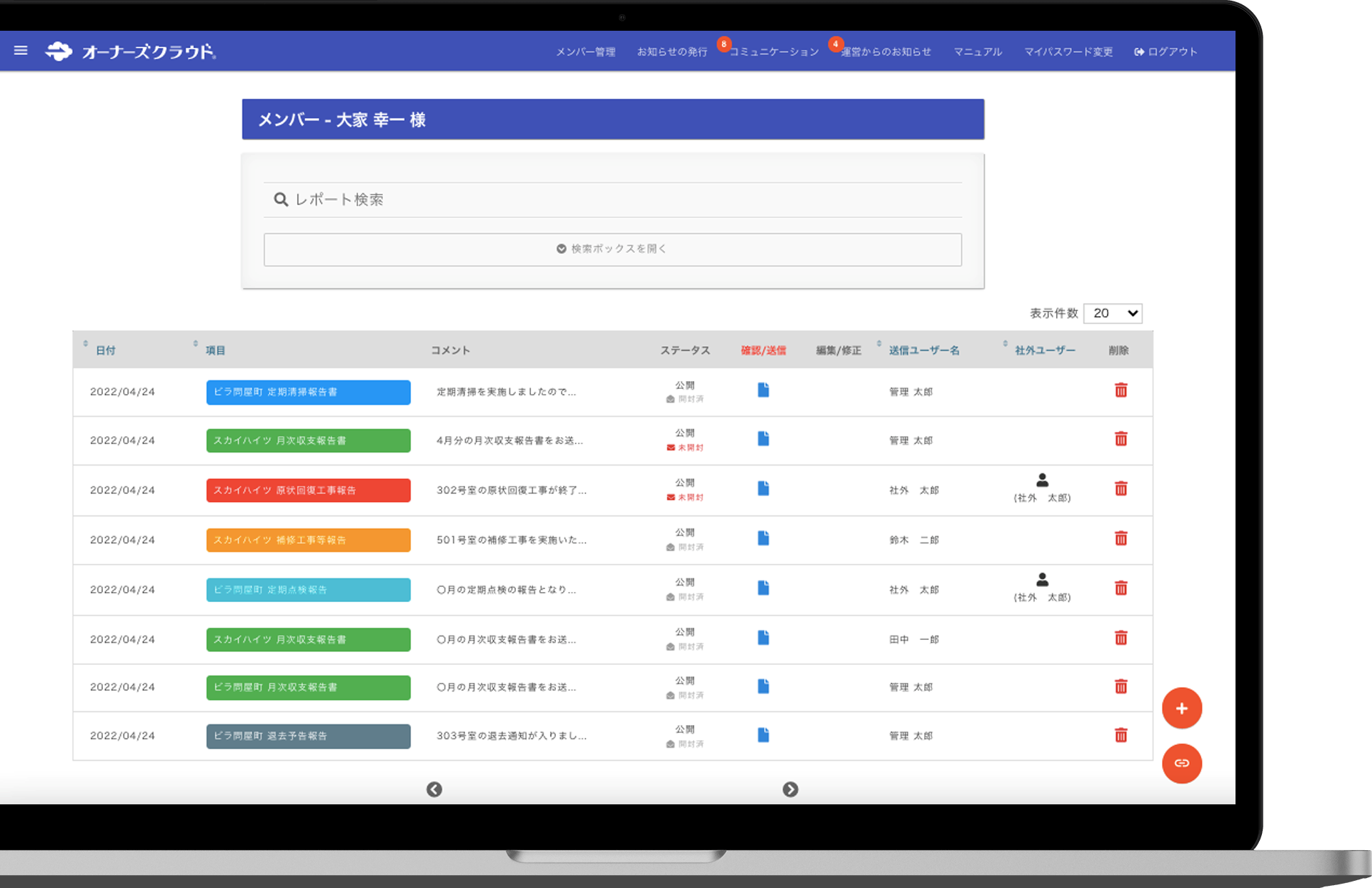
Task: Sort by 送信ユーザー名 column header
Action: pos(923,350)
